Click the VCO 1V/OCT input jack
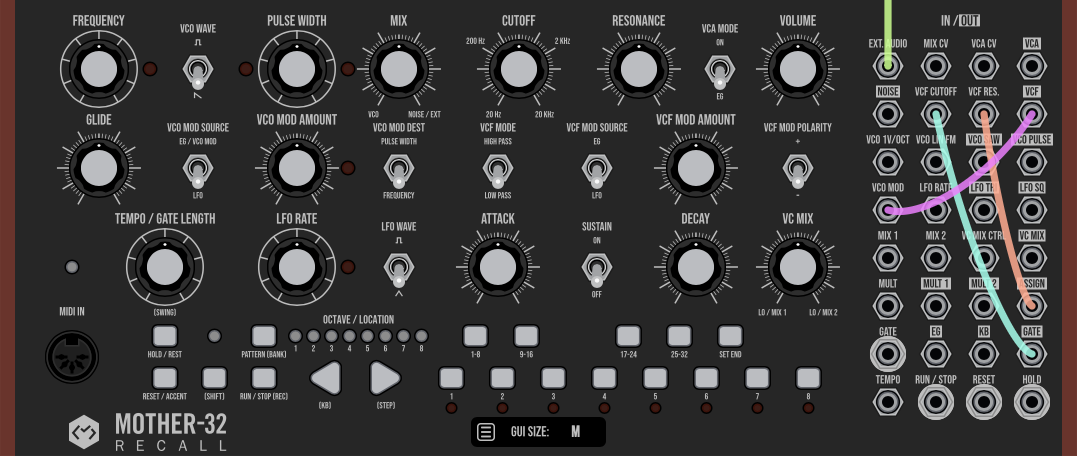Screen dimensions: 1077x456 [887, 163]
